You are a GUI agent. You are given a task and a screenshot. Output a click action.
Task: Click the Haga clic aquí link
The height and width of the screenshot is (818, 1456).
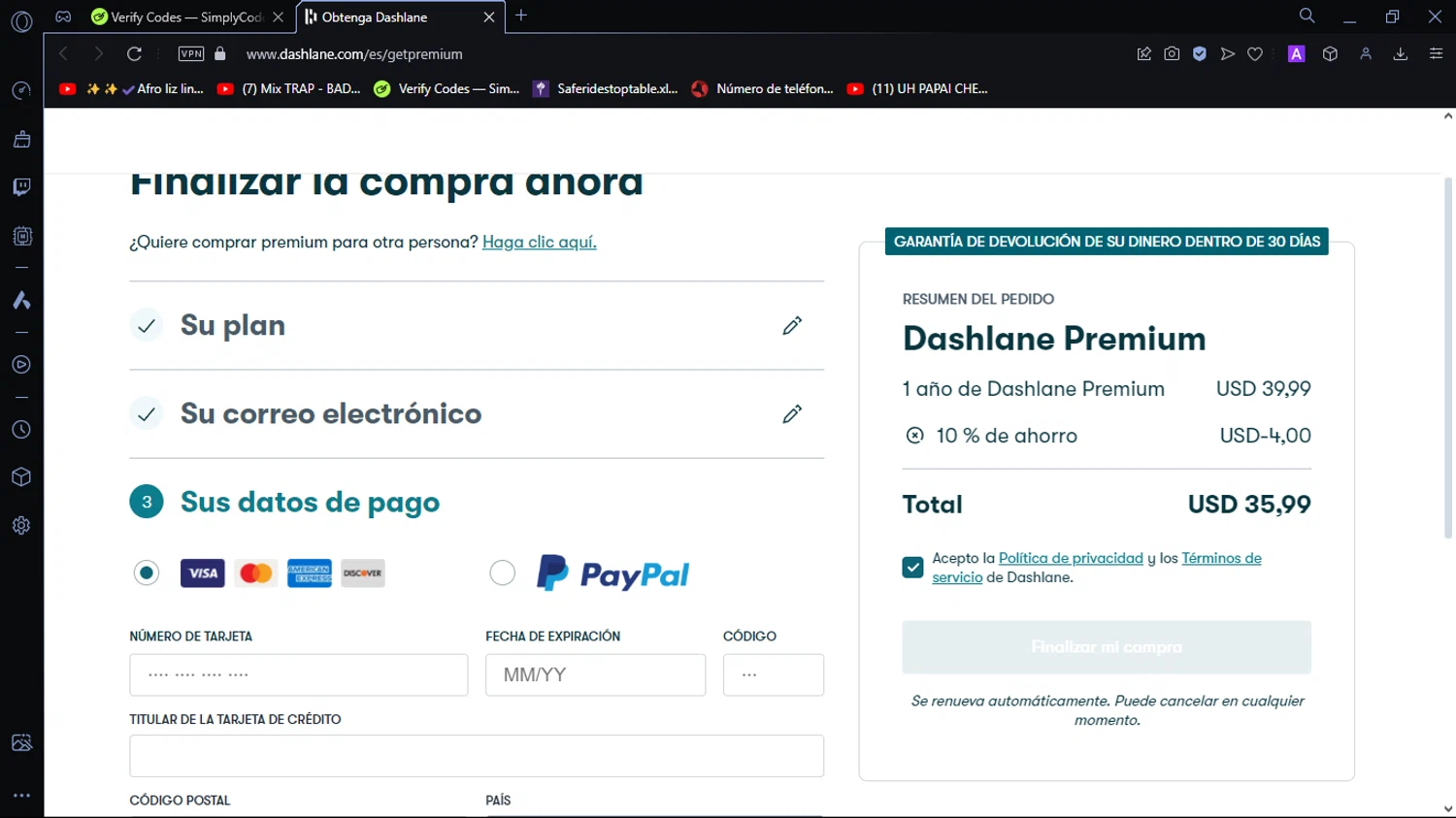point(540,242)
